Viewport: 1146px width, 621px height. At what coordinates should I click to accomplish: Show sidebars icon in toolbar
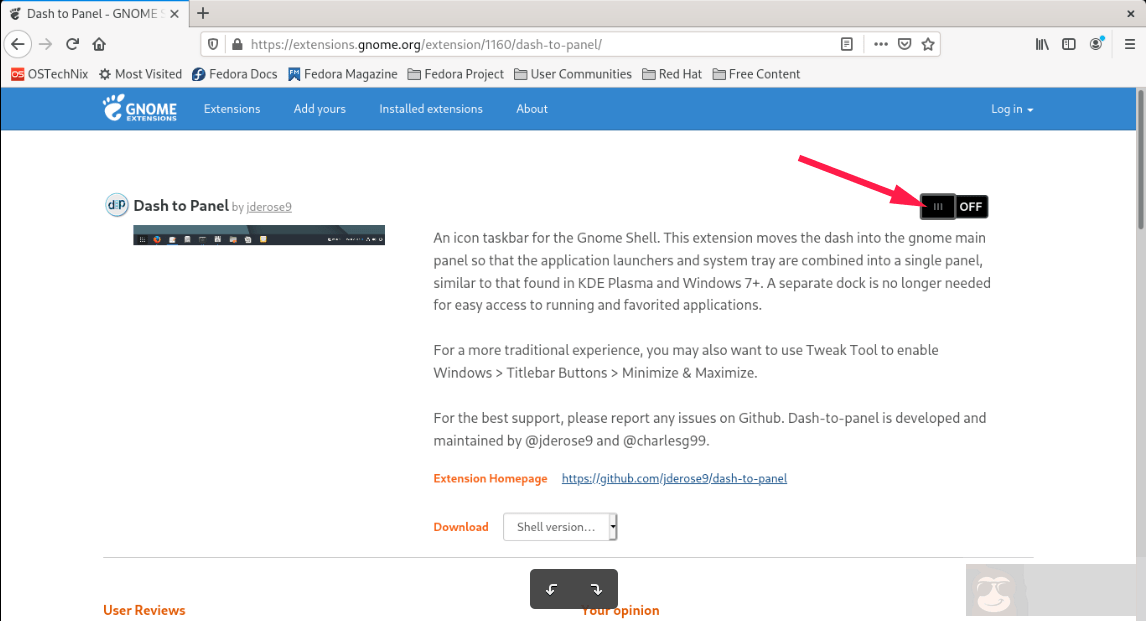tap(1069, 45)
